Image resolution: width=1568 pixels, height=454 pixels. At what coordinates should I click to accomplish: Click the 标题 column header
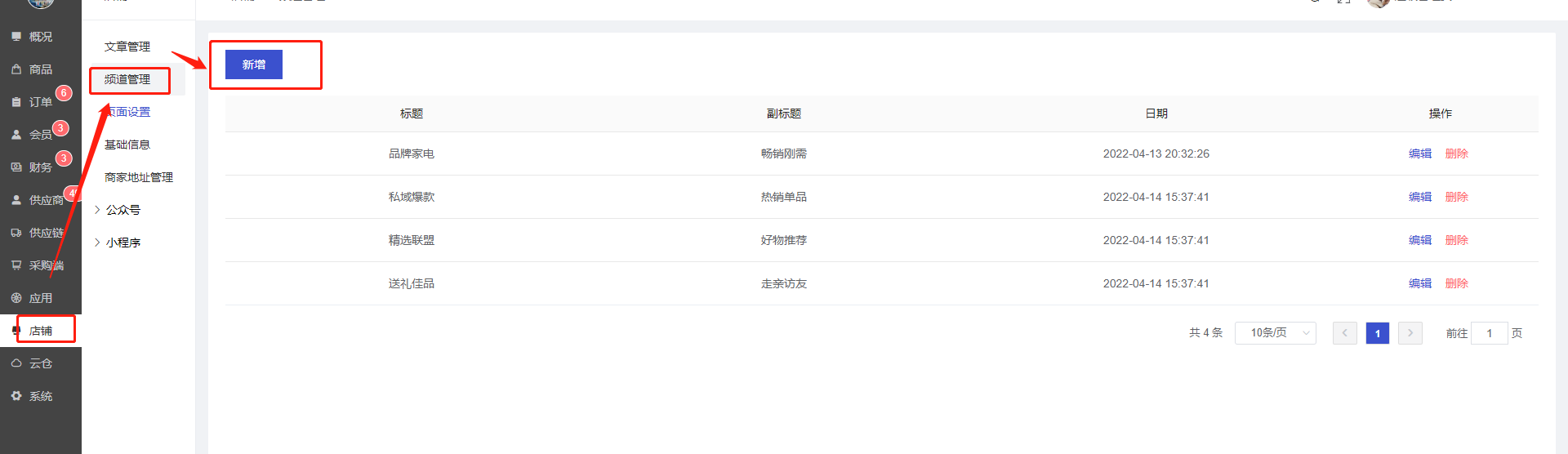pyautogui.click(x=412, y=113)
